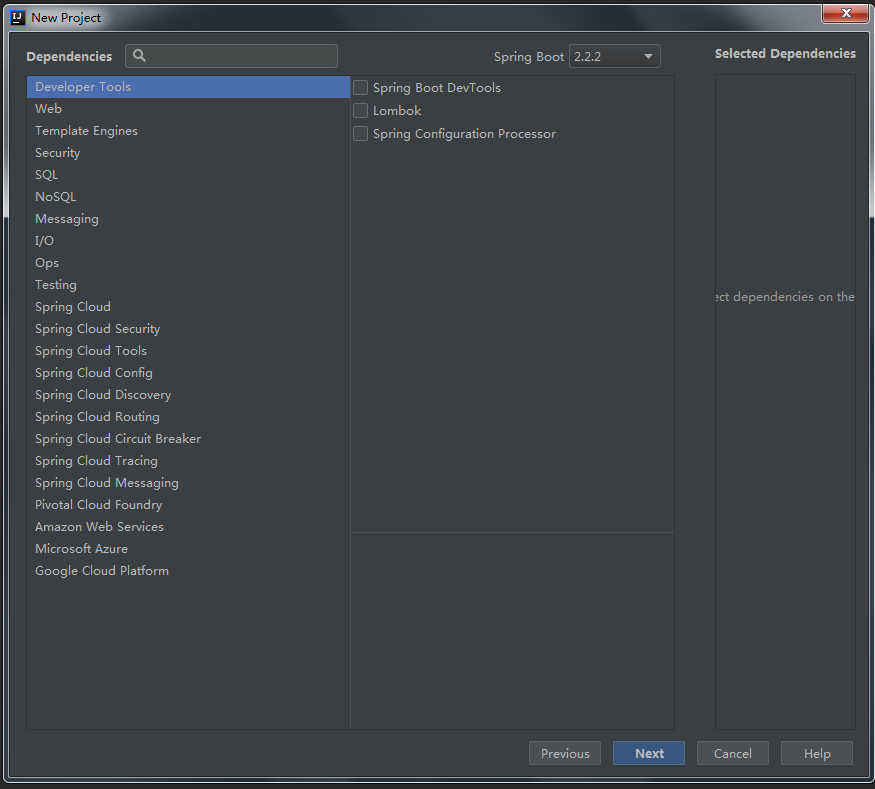Click the Spring Boot DevTools label
This screenshot has height=789, width=875.
(x=437, y=88)
